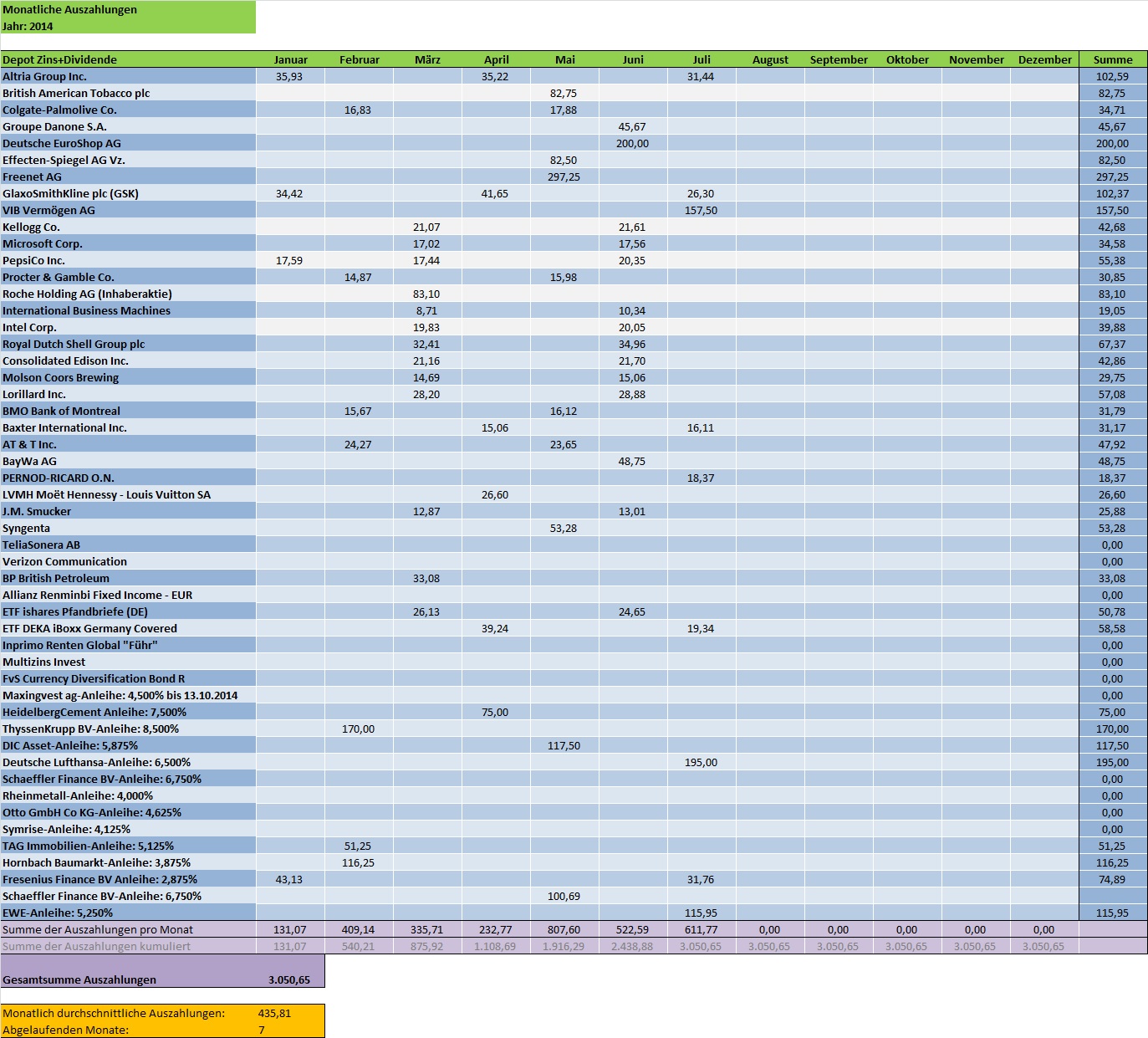Screen dimensions: 1148x1038
Task: Click the 'British American Tobacco plc' row label
Action: tap(128, 93)
